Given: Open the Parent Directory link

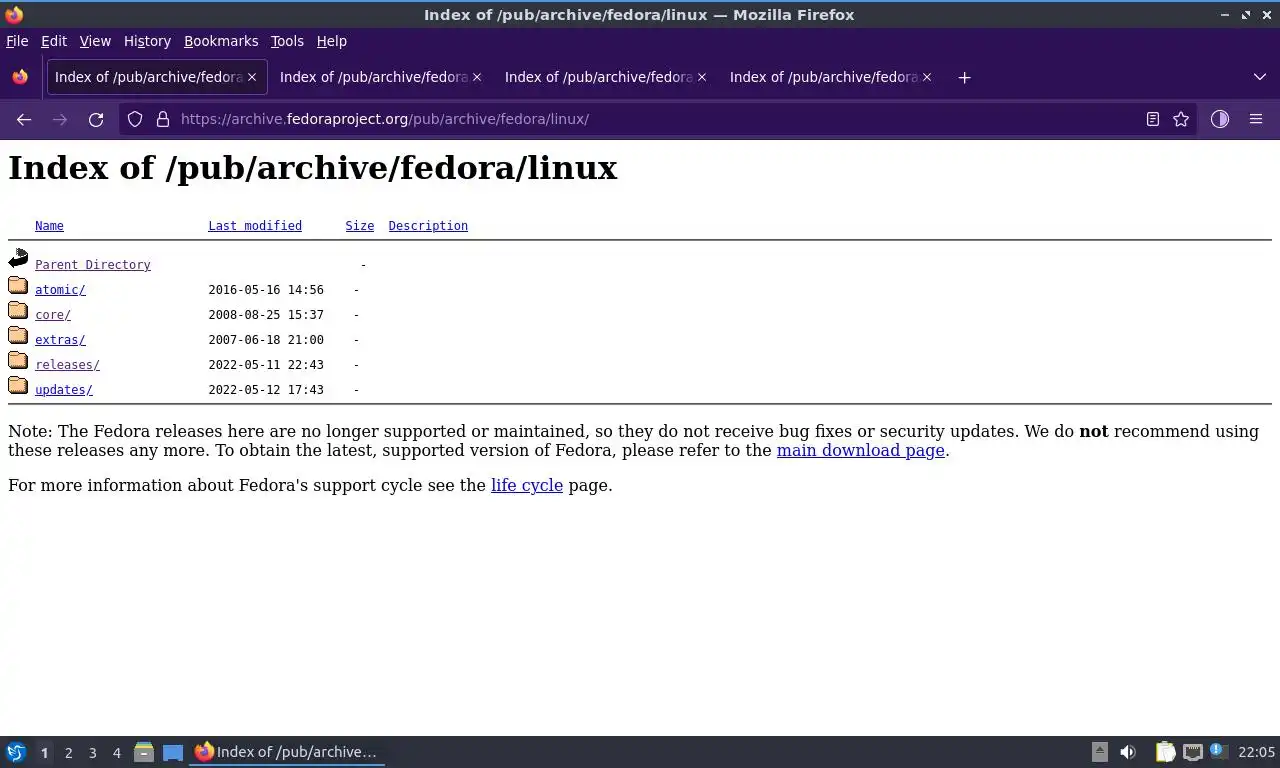Looking at the screenshot, I should 93,265.
